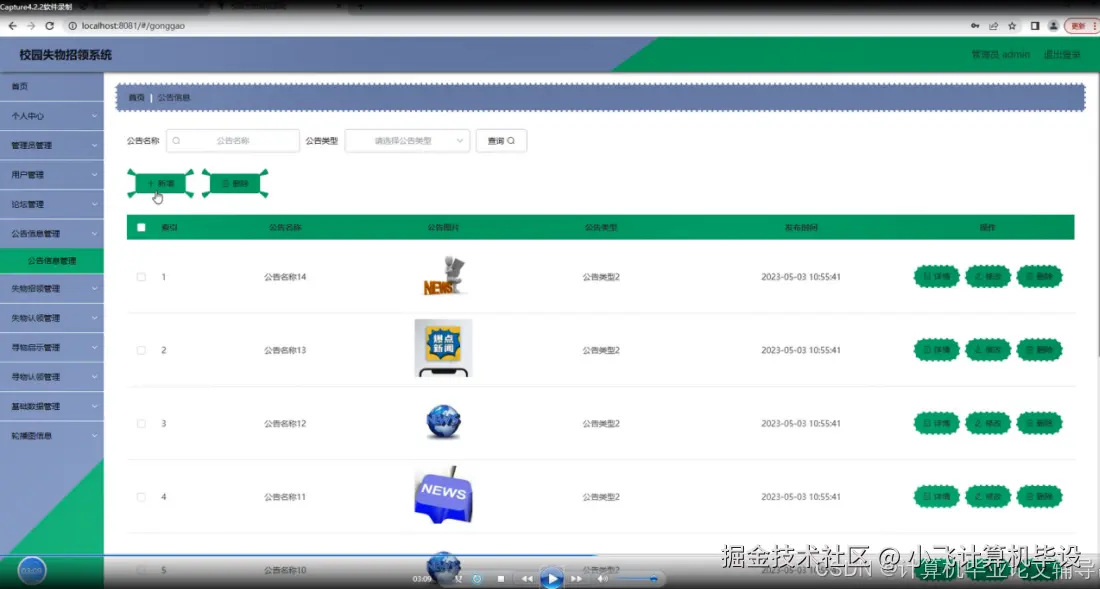Click 修改 edit for 公告名称11 row
Image resolution: width=1100 pixels, height=589 pixels.
click(x=988, y=496)
